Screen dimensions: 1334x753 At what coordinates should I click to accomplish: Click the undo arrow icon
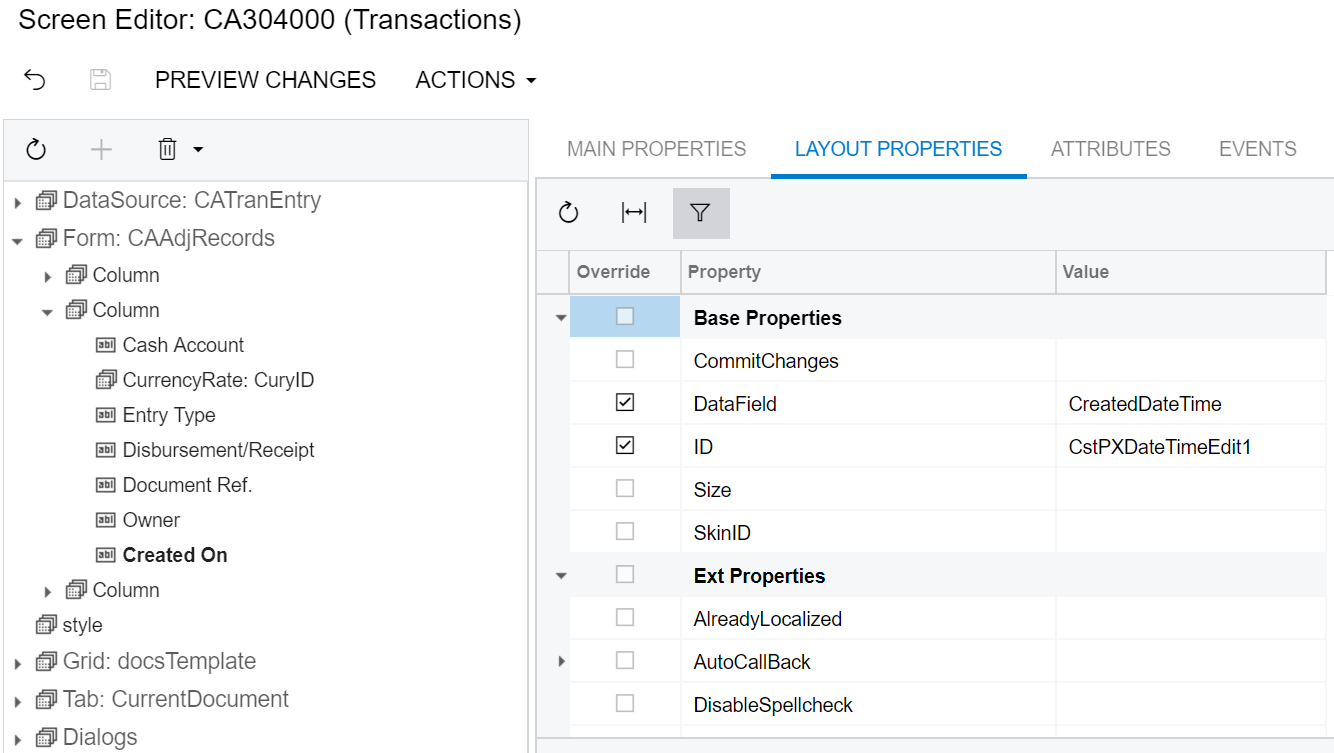tap(35, 80)
